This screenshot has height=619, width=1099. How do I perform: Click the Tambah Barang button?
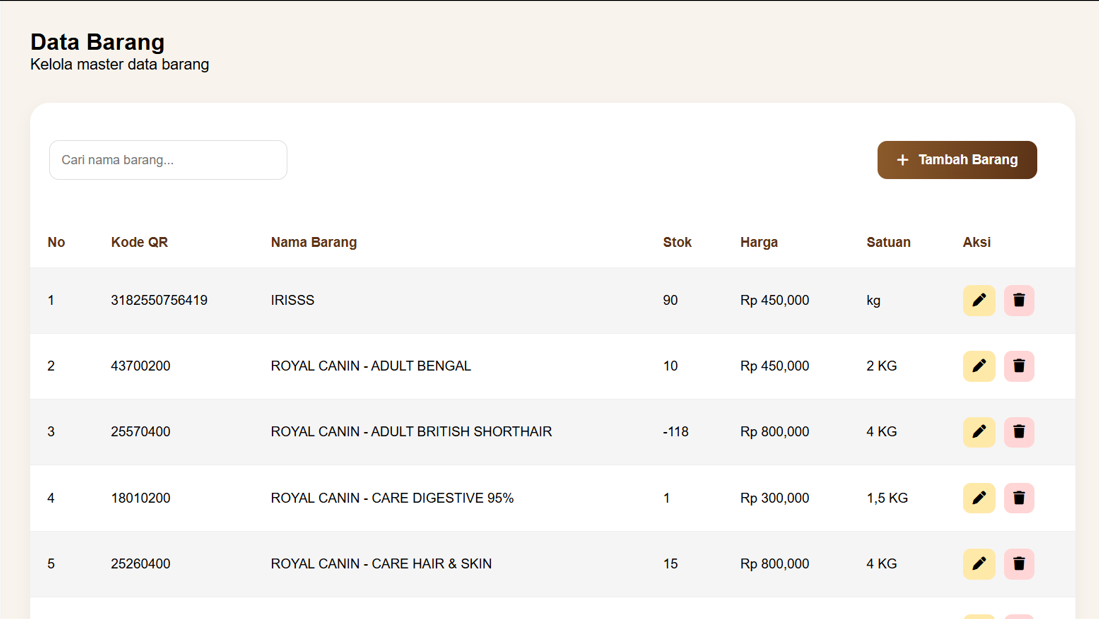(957, 160)
